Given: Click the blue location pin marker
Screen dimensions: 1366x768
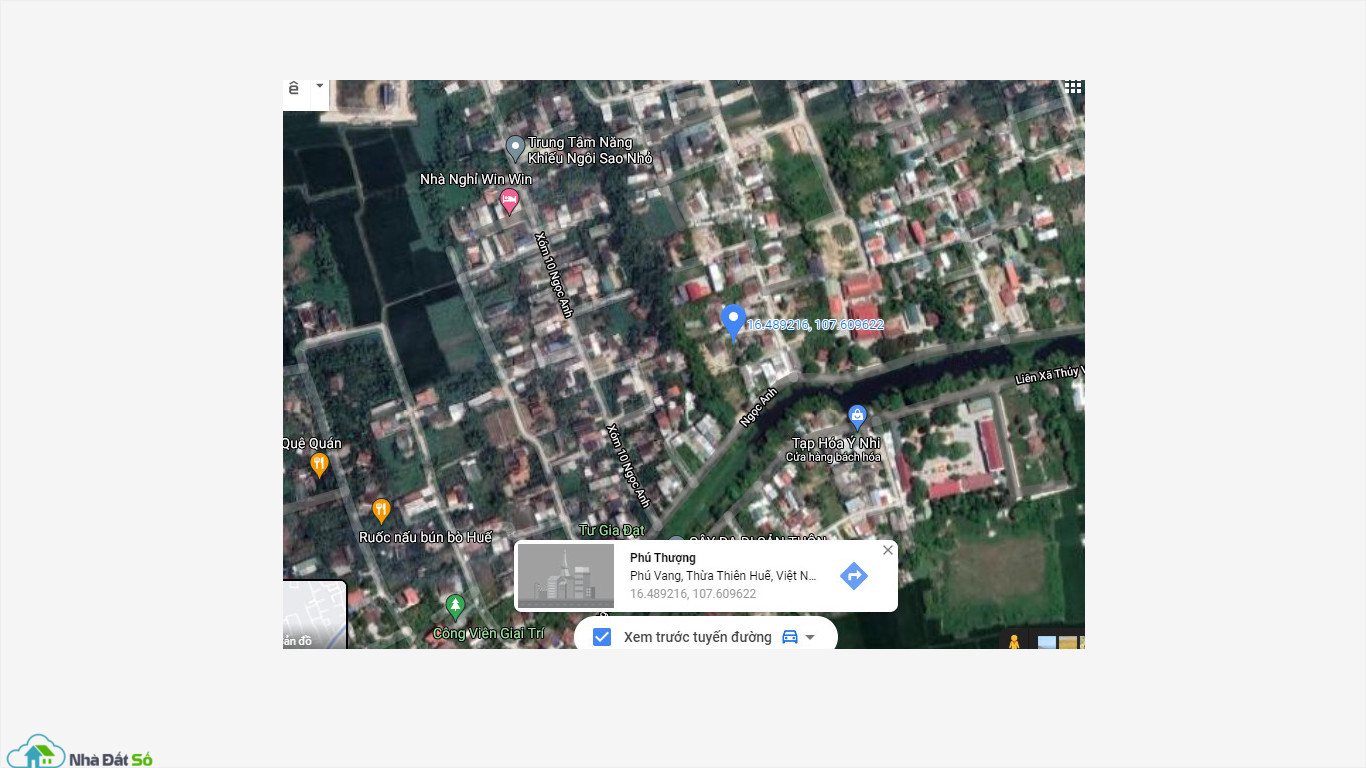Looking at the screenshot, I should (733, 320).
